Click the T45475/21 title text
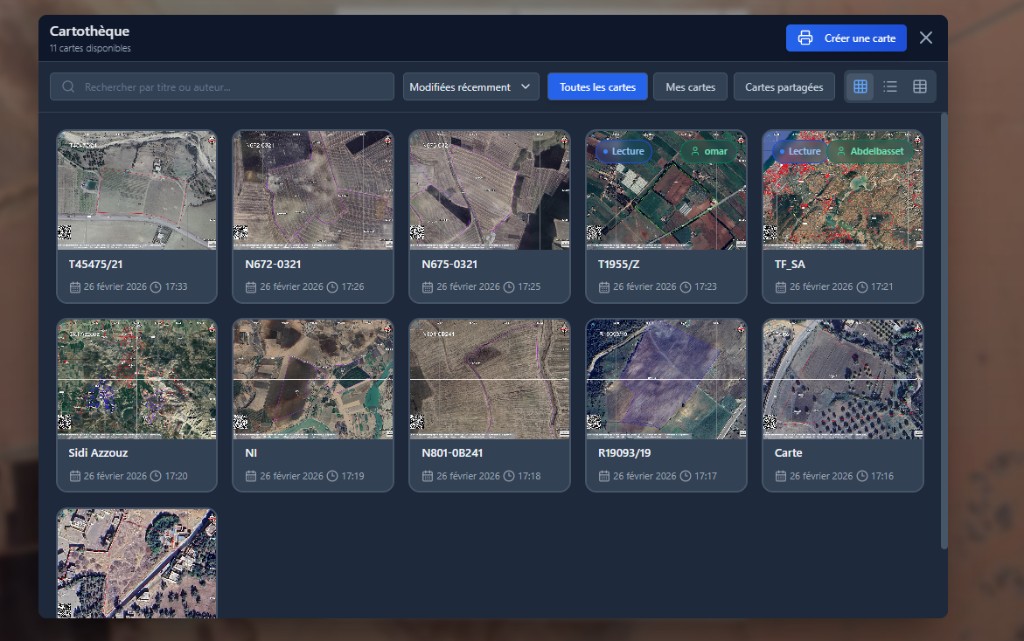The height and width of the screenshot is (641, 1024). (x=95, y=264)
